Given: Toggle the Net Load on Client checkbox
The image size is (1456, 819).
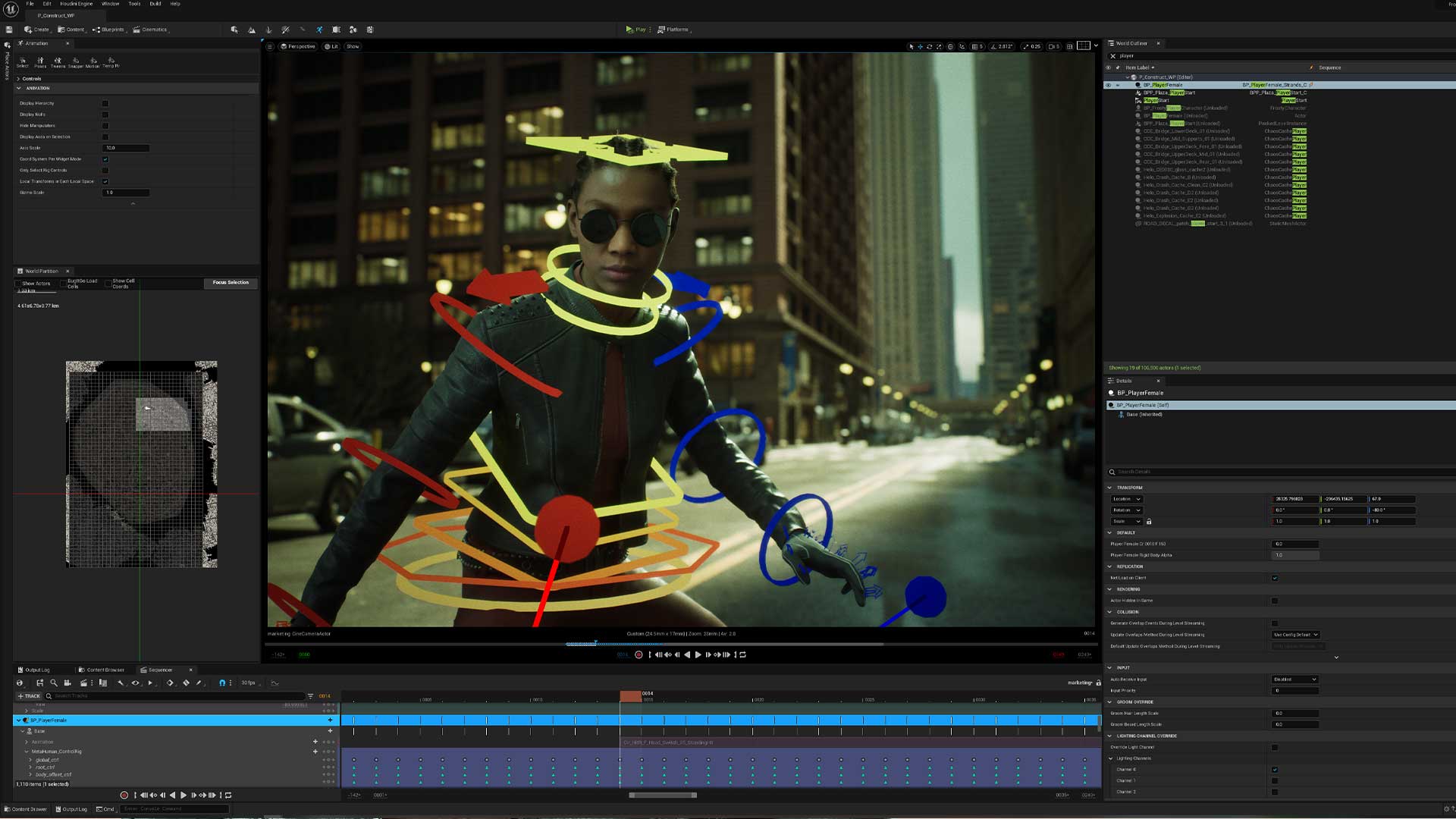Looking at the screenshot, I should [1275, 578].
